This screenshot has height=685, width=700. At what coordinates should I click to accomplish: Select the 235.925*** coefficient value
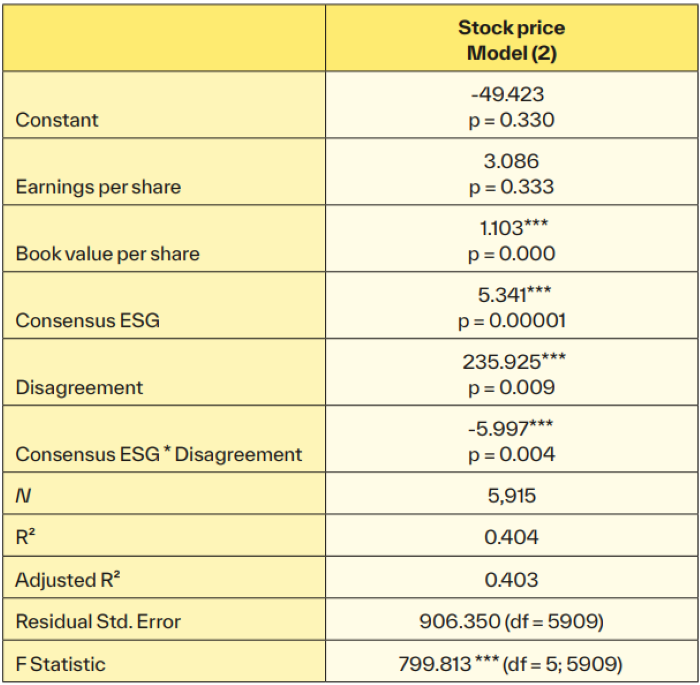coord(514,362)
